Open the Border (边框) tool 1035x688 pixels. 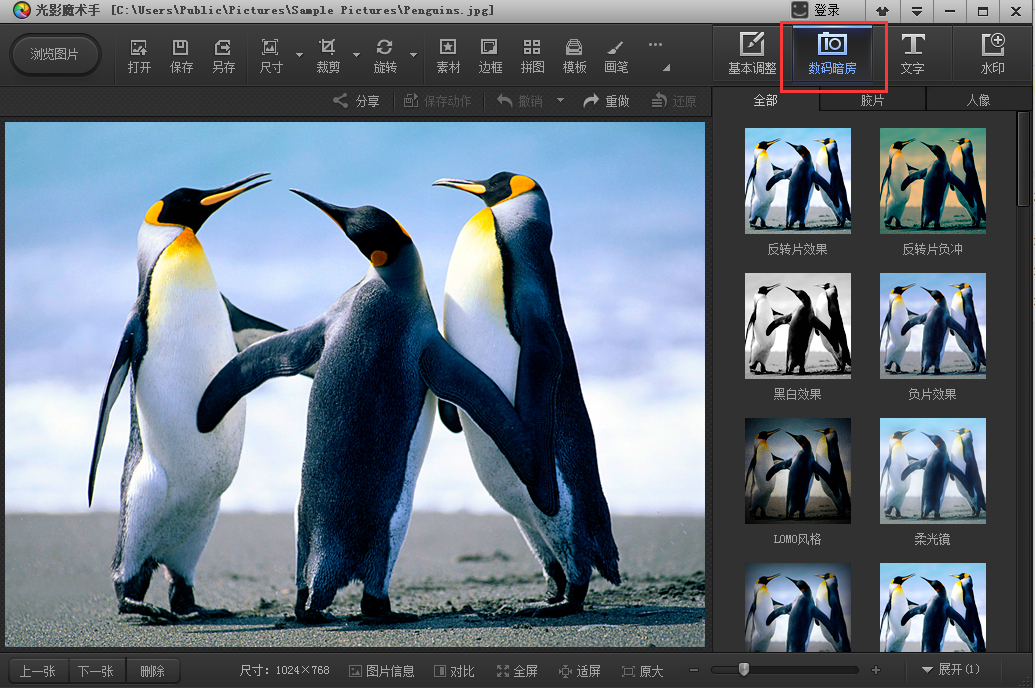pos(490,55)
